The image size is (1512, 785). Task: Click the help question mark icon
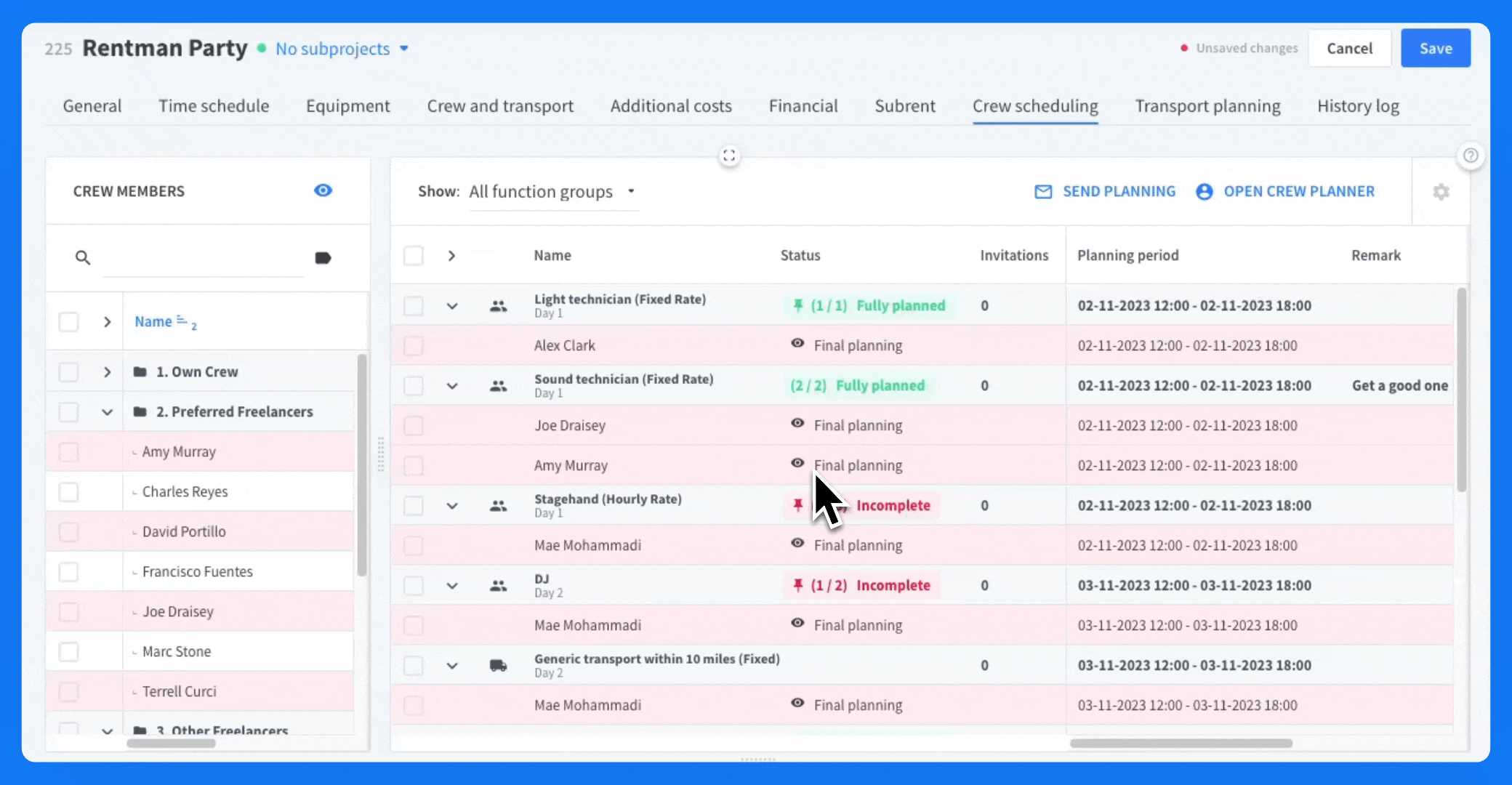tap(1471, 156)
